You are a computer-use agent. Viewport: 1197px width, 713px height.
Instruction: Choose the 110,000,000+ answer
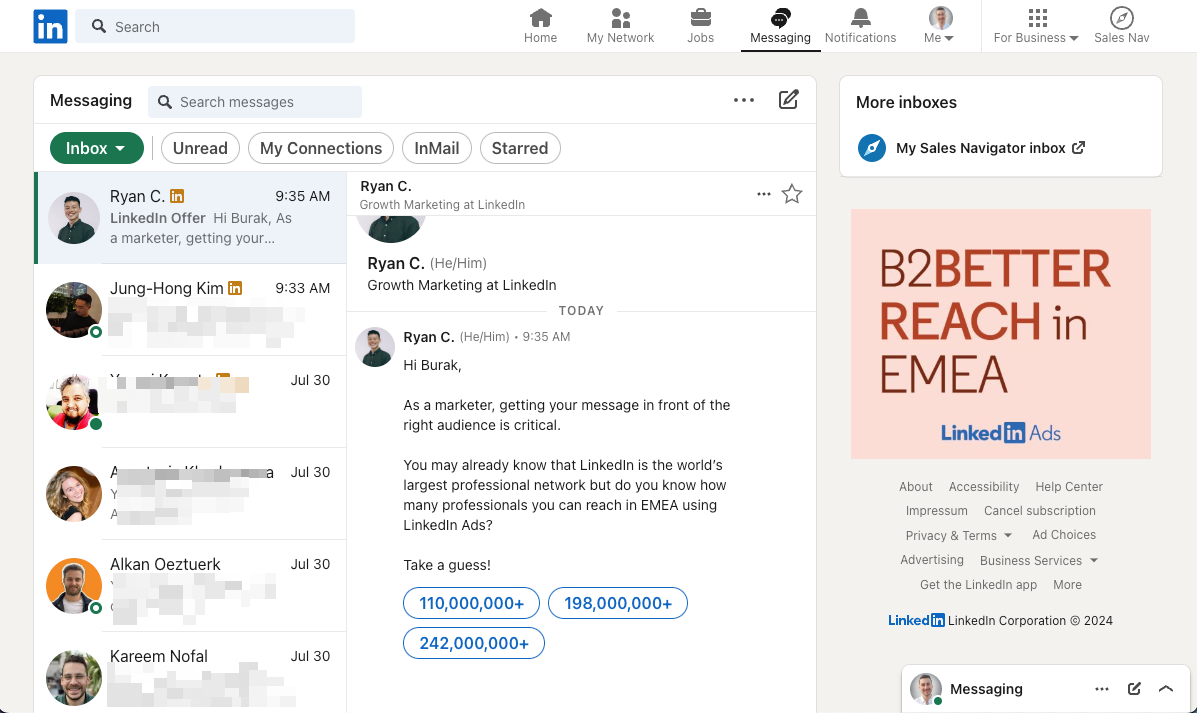click(472, 603)
